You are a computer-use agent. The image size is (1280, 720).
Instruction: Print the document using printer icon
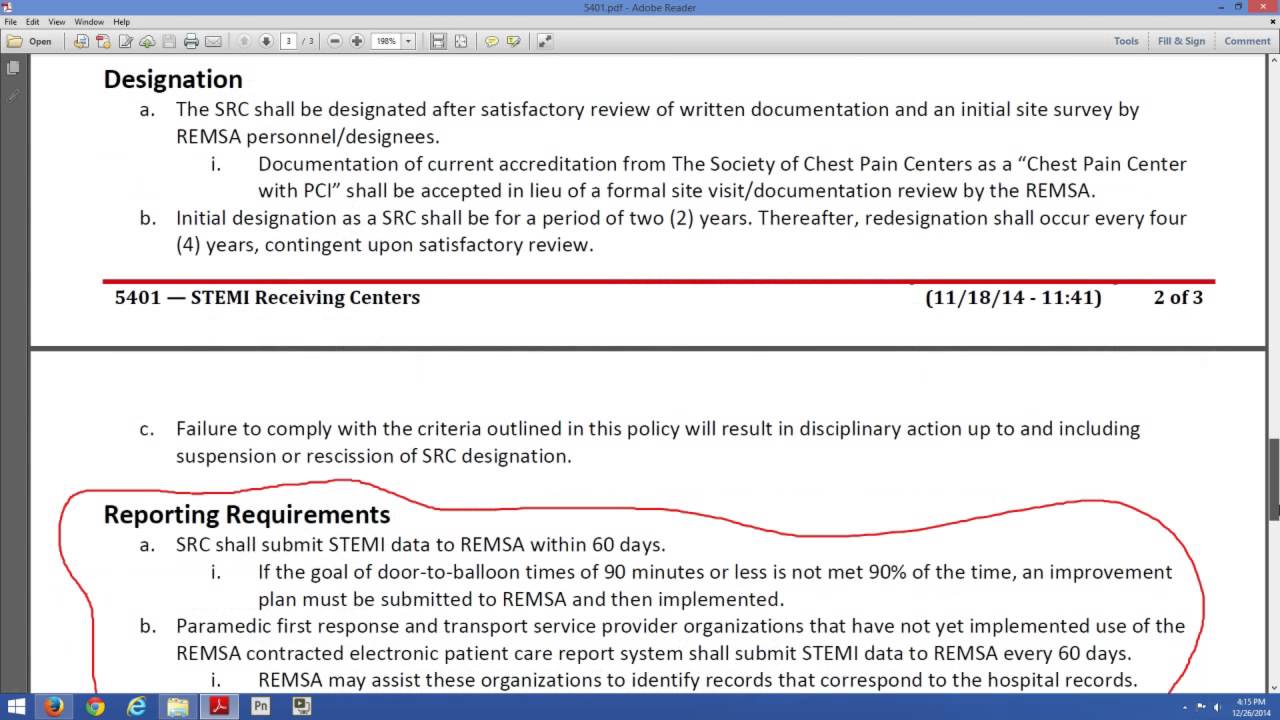(191, 41)
